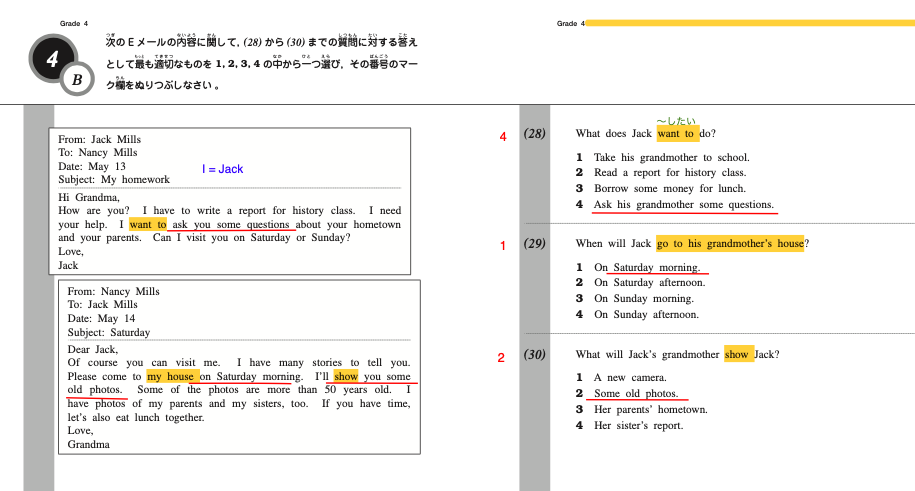Click the red answer number 1 beside question 29

(x=503, y=246)
